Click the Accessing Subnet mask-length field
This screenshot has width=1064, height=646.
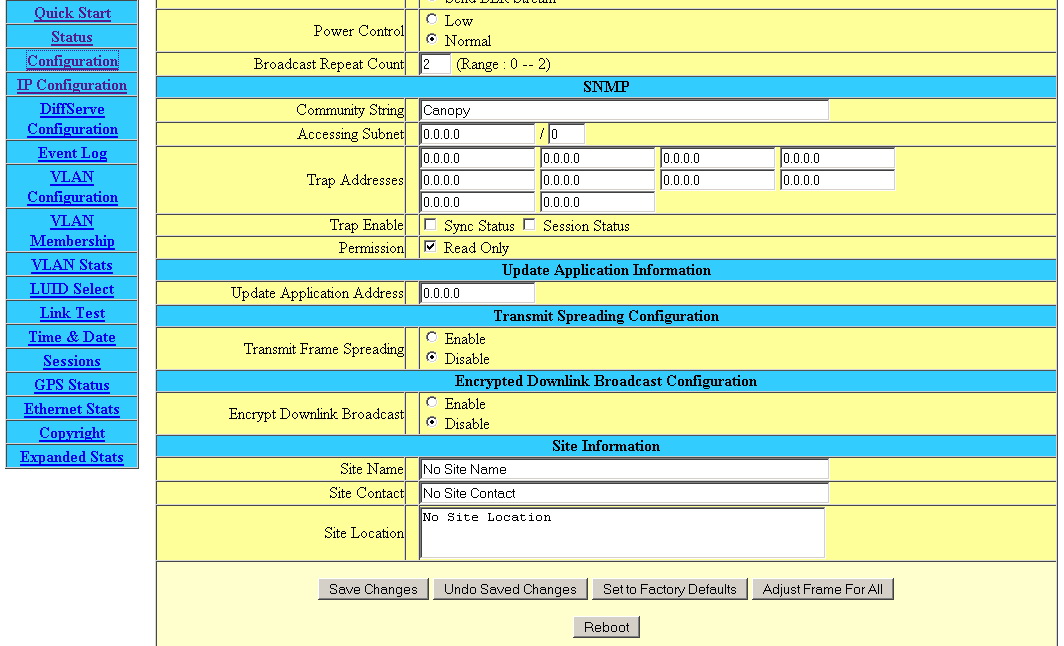pos(566,134)
